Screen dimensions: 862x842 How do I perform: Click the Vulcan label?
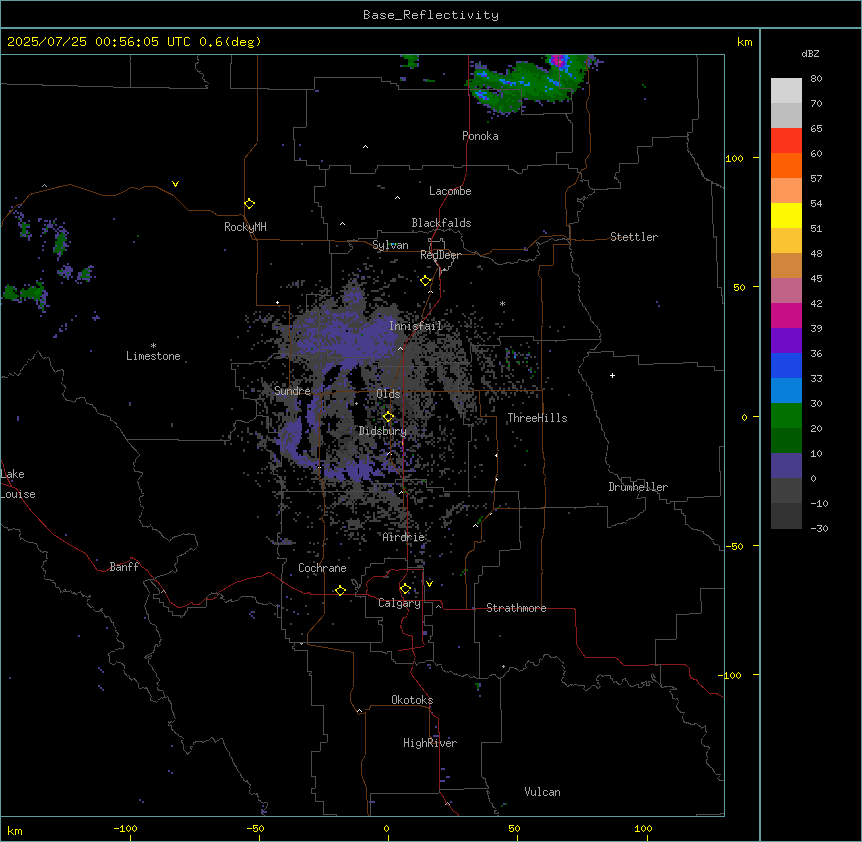point(543,792)
